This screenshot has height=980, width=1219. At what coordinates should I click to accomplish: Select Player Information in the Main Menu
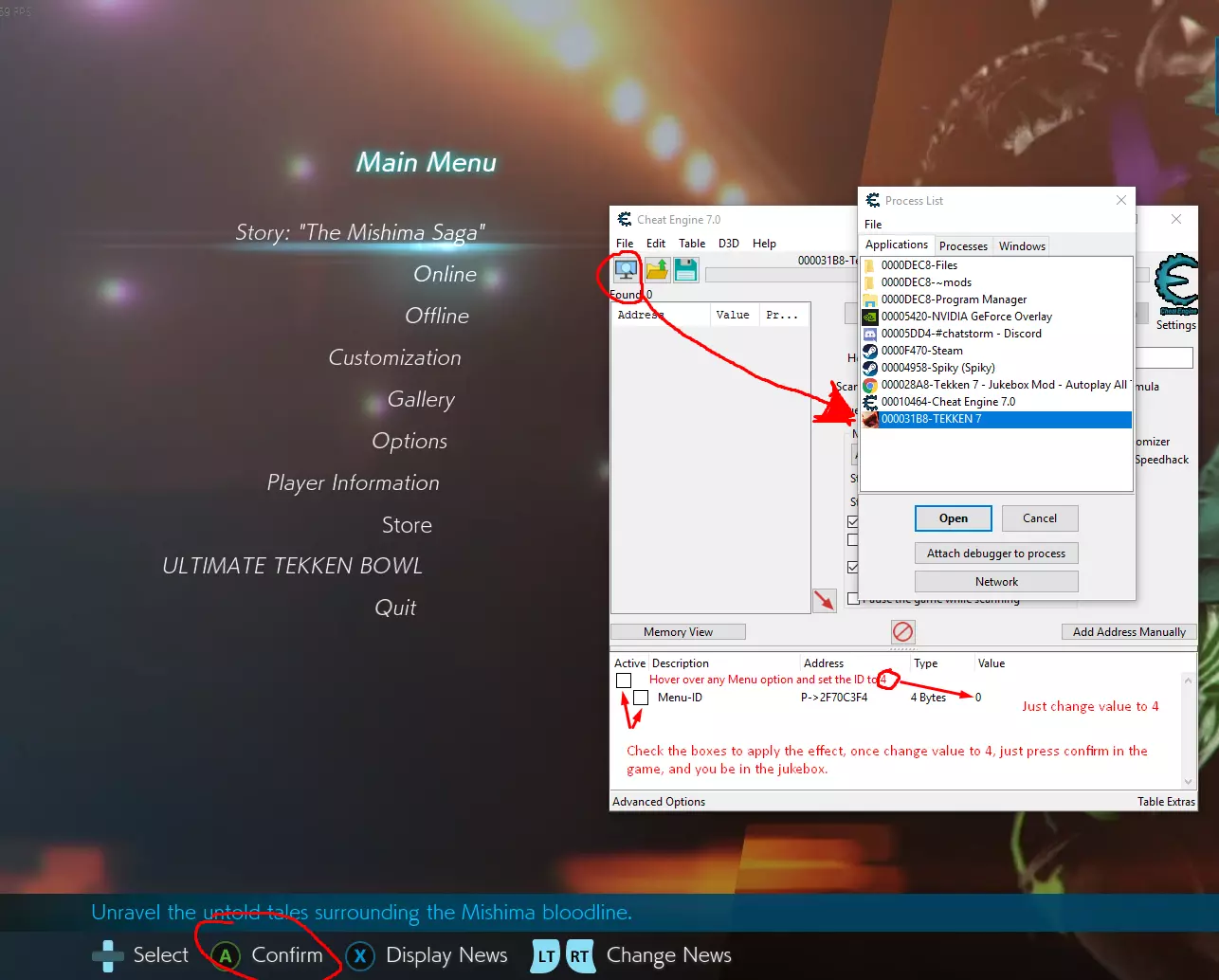(x=353, y=483)
